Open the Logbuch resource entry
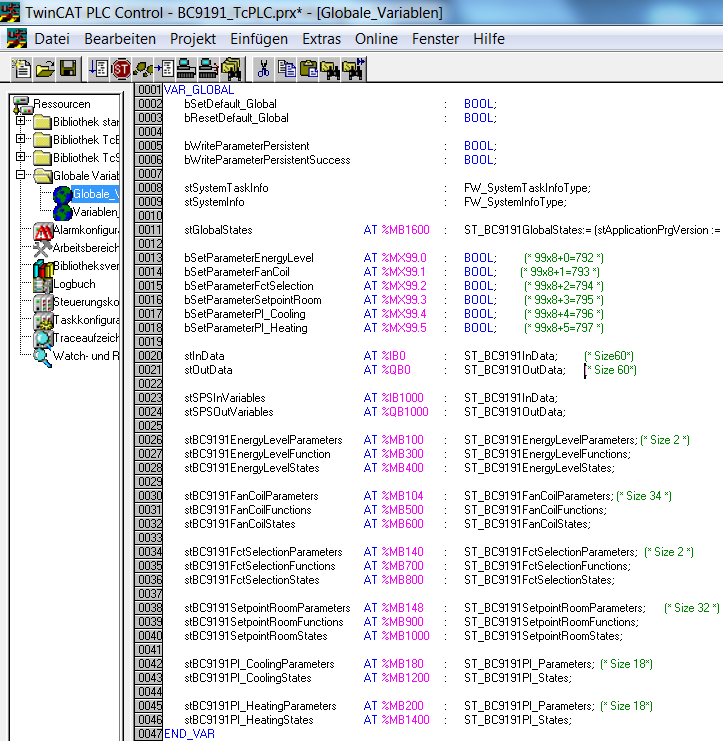Image resolution: width=723 pixels, height=741 pixels. [x=75, y=284]
